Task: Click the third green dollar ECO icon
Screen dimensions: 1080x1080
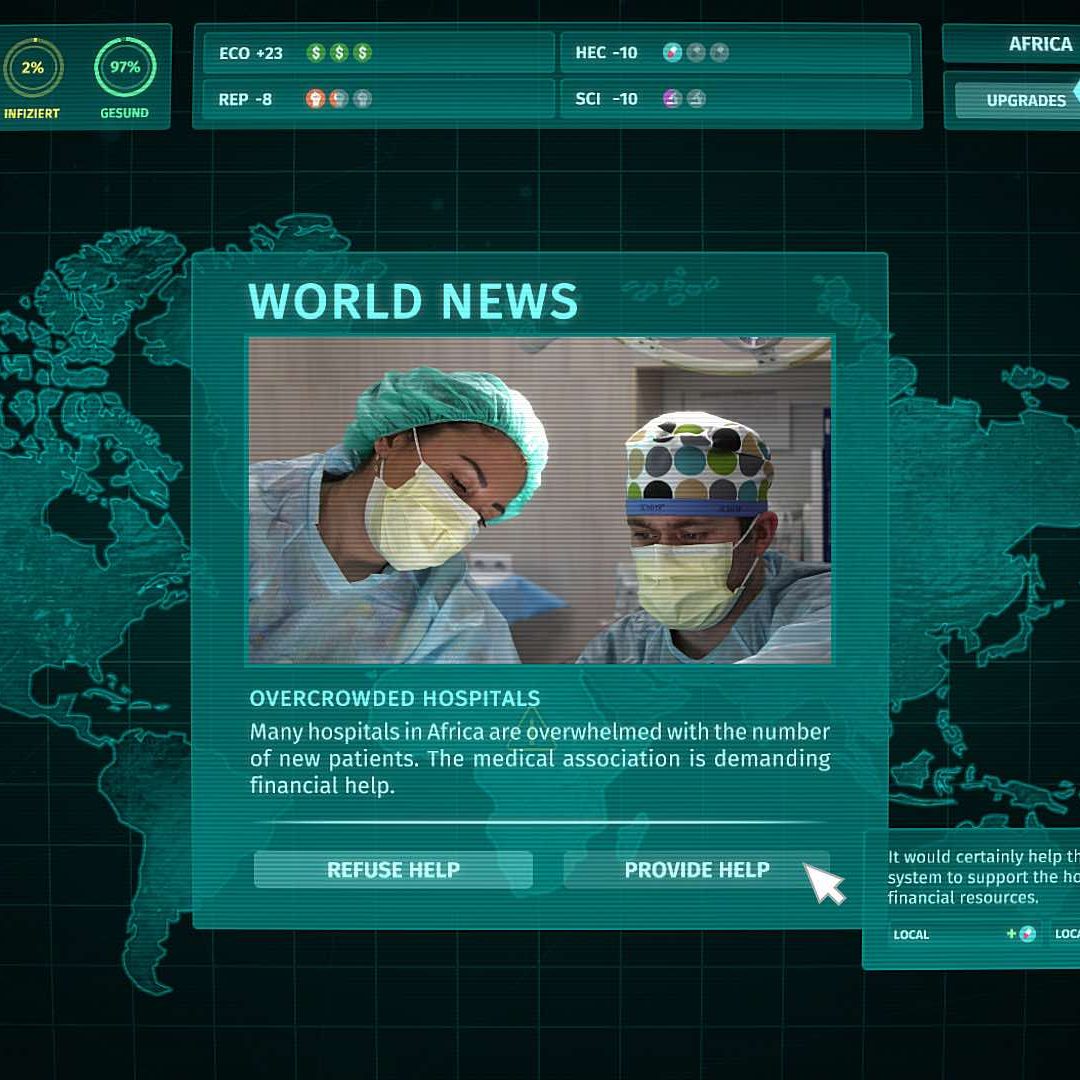Action: (x=362, y=53)
